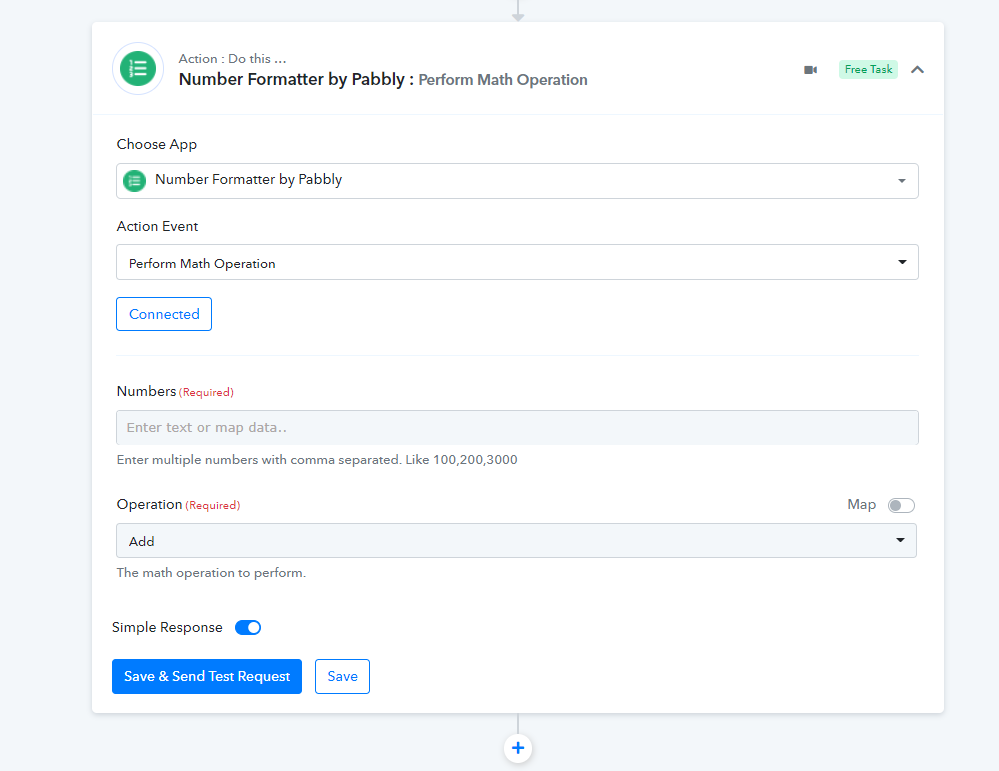Click the Number Formatter app icon in header

[x=138, y=69]
